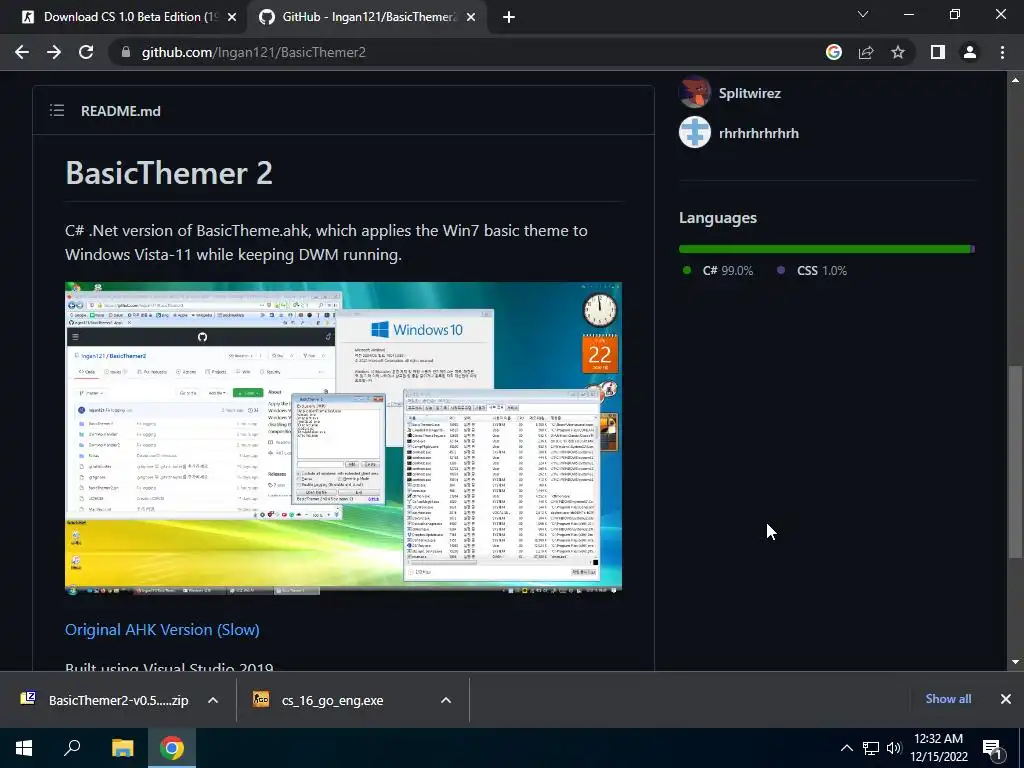Click the address bar URL
Viewport: 1024px width, 768px height.
click(x=253, y=52)
